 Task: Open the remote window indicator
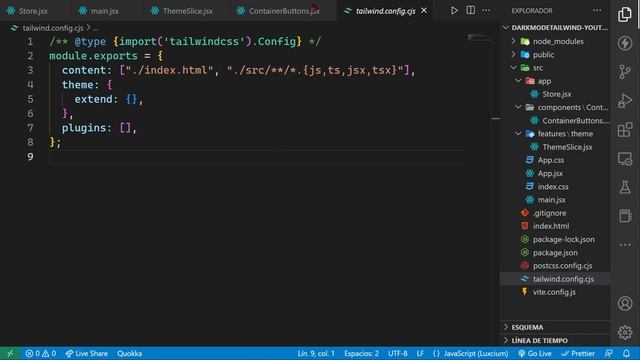pos(10,353)
